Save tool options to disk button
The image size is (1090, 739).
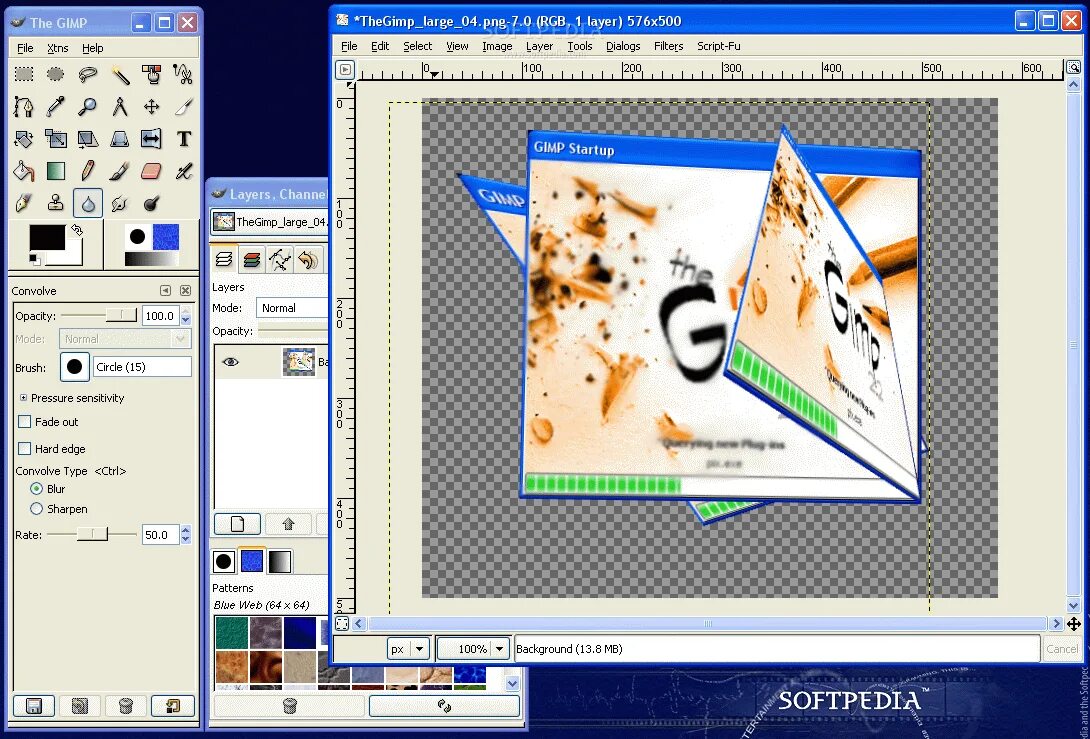coord(33,706)
